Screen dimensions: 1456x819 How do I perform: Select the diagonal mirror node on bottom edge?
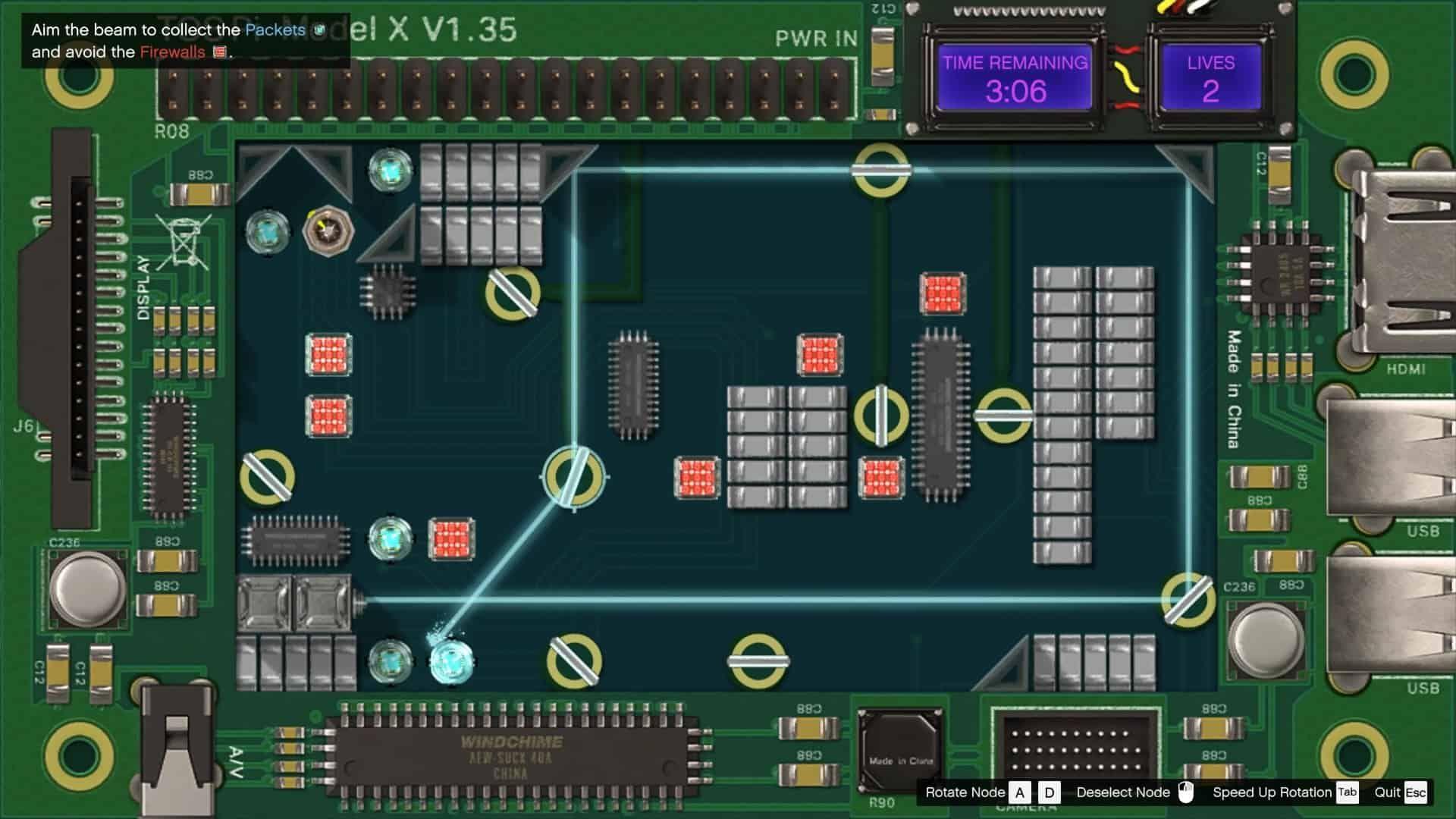[574, 661]
